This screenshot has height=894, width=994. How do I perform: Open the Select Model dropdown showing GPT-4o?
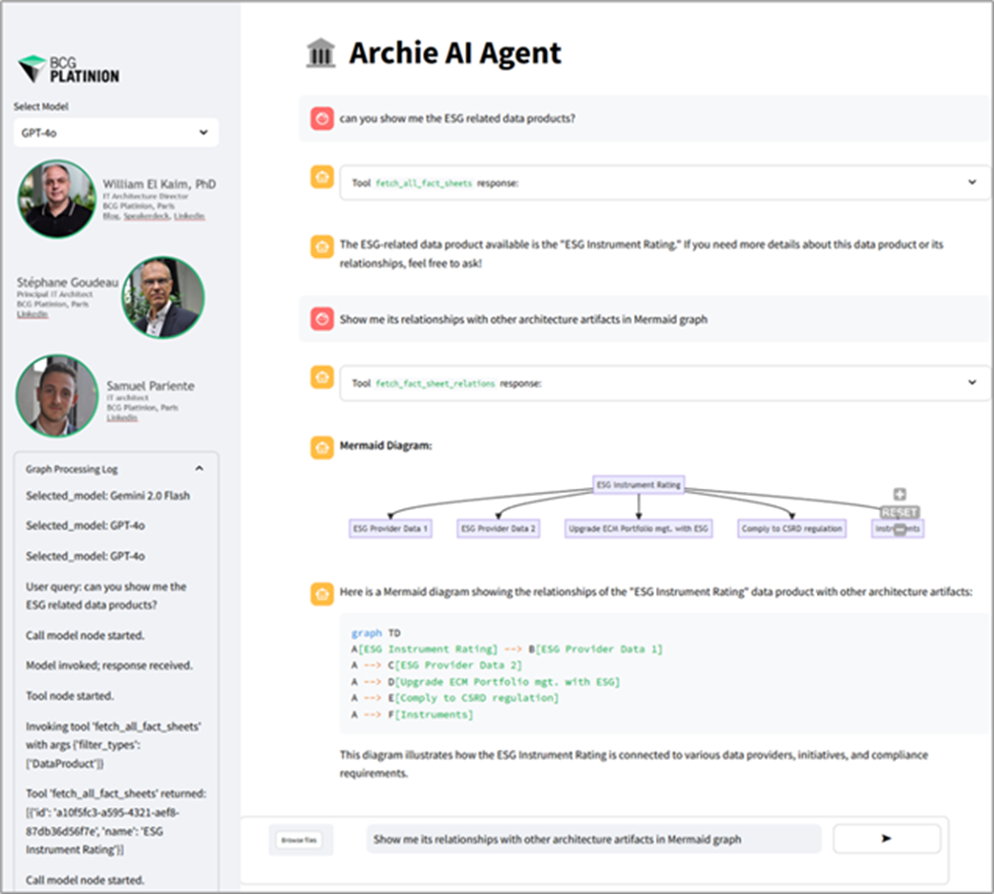coord(116,132)
